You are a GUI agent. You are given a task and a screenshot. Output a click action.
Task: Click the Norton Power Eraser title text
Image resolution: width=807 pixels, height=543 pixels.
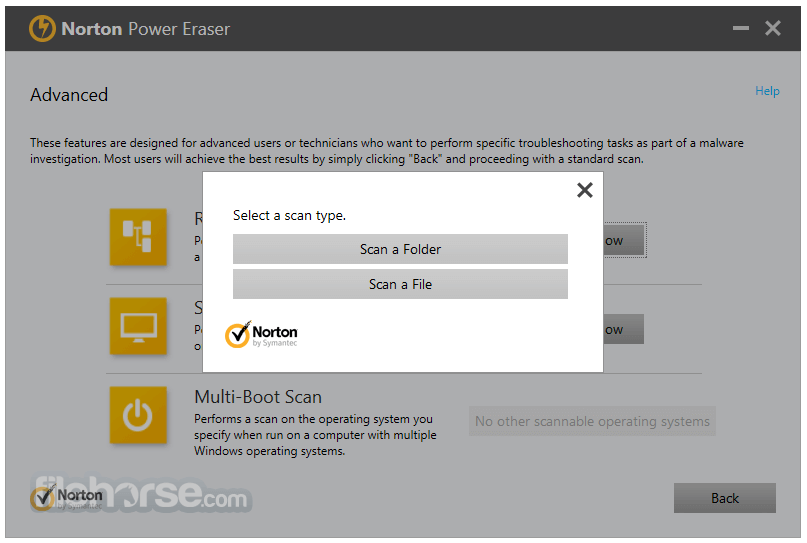(146, 29)
